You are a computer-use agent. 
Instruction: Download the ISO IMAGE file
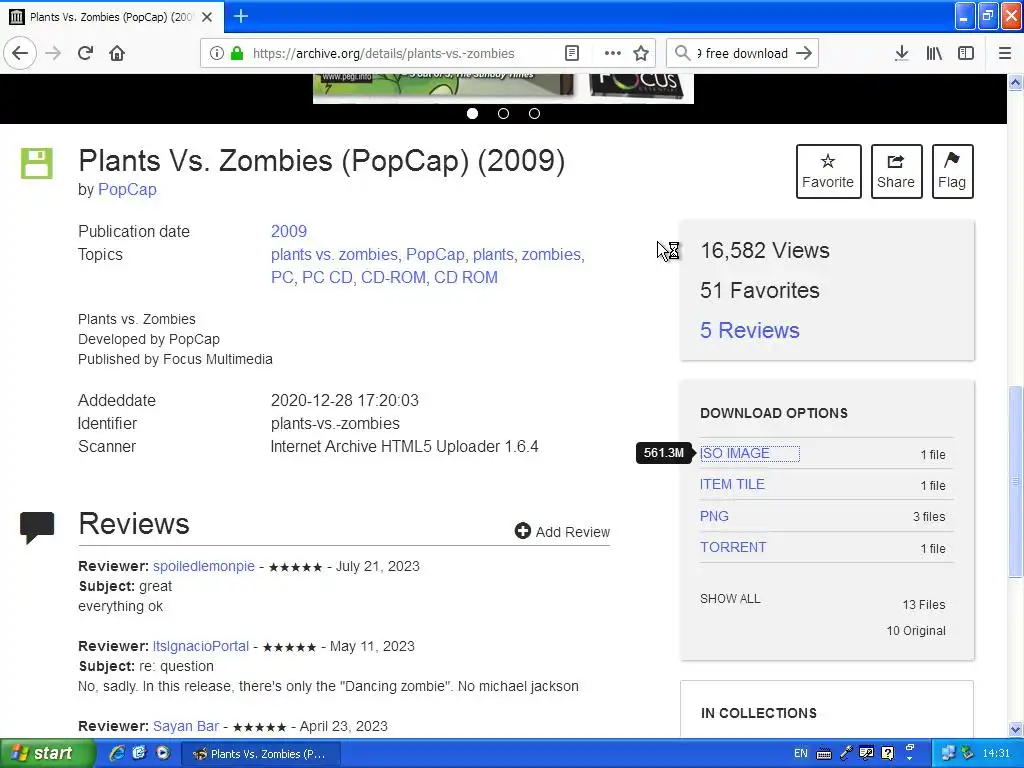[x=735, y=453]
